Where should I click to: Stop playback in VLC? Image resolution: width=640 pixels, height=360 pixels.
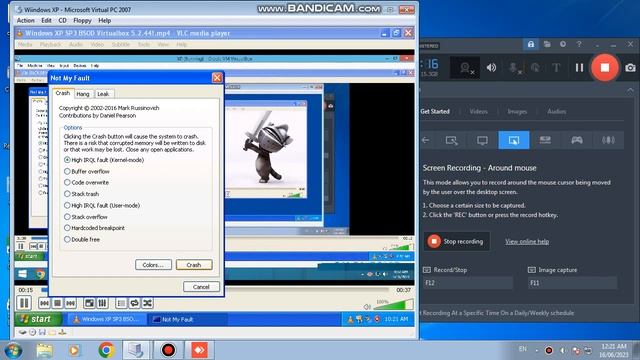[58, 303]
